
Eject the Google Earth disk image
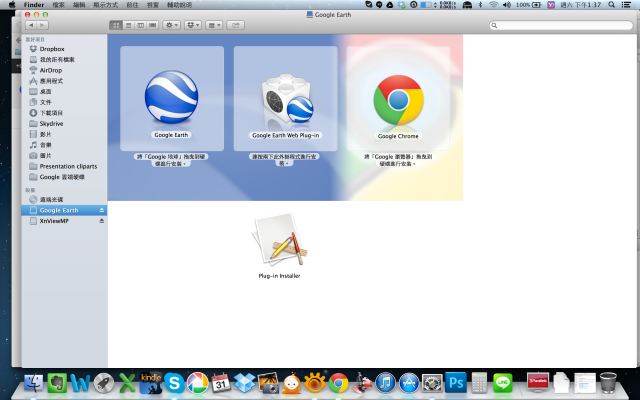point(102,210)
